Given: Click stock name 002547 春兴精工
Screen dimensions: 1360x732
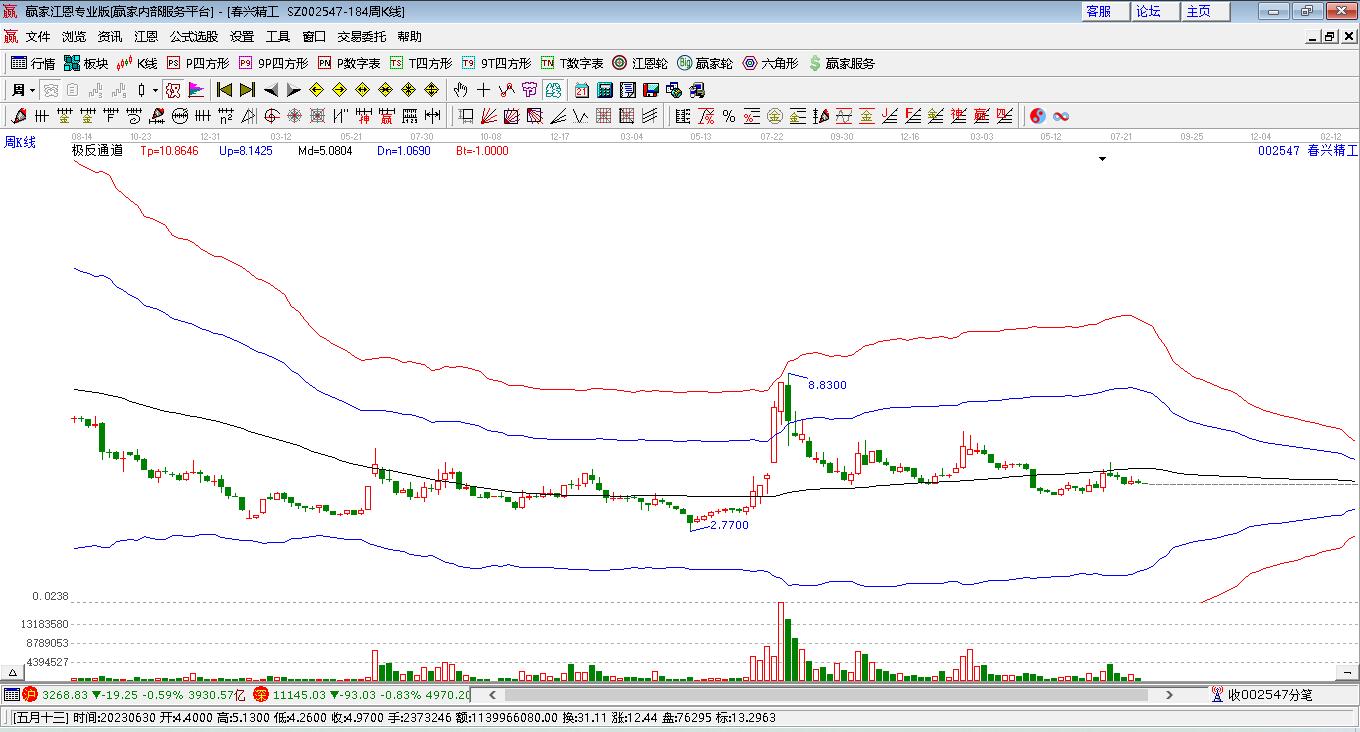Looking at the screenshot, I should point(1308,151).
